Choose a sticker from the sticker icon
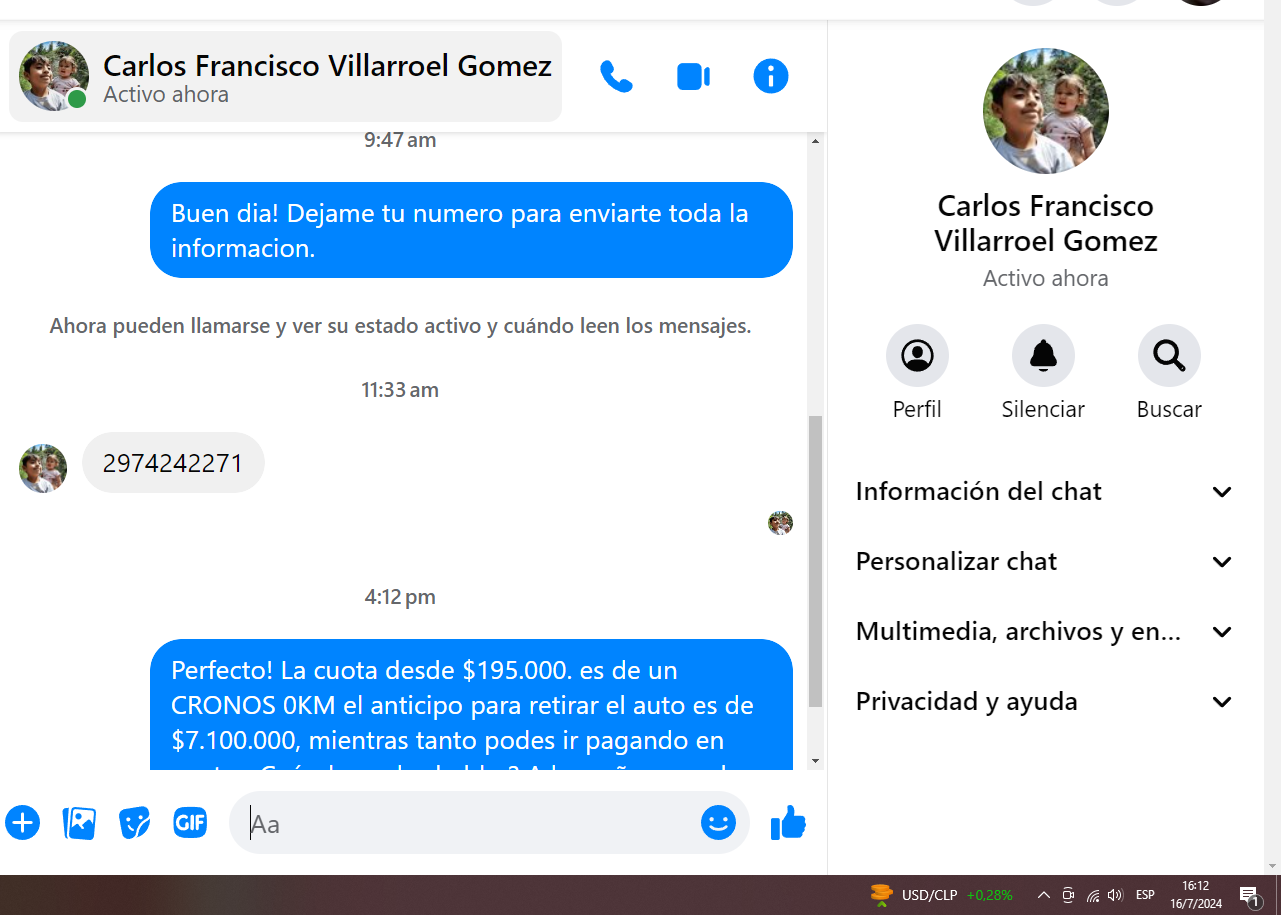This screenshot has height=915, width=1281. 135,823
